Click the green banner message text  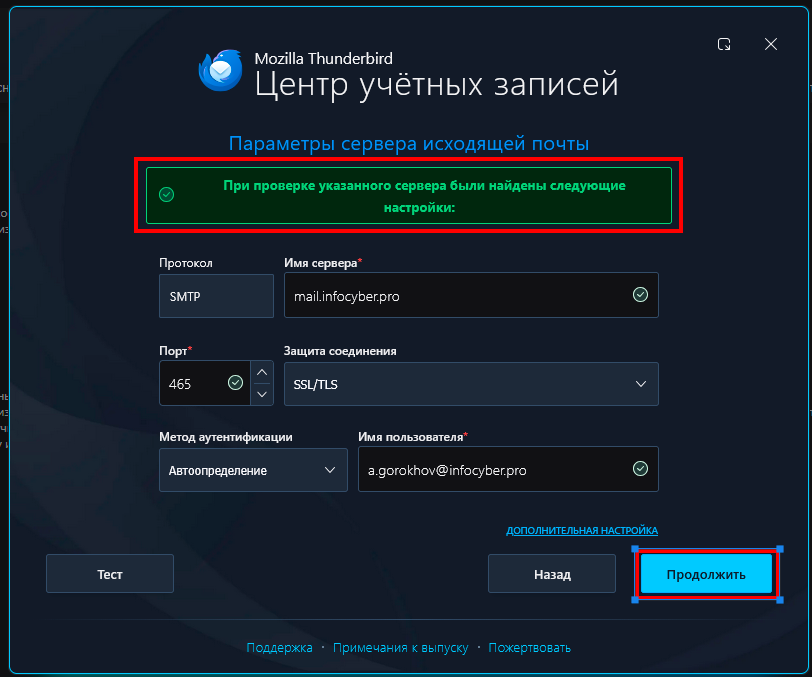424,196
